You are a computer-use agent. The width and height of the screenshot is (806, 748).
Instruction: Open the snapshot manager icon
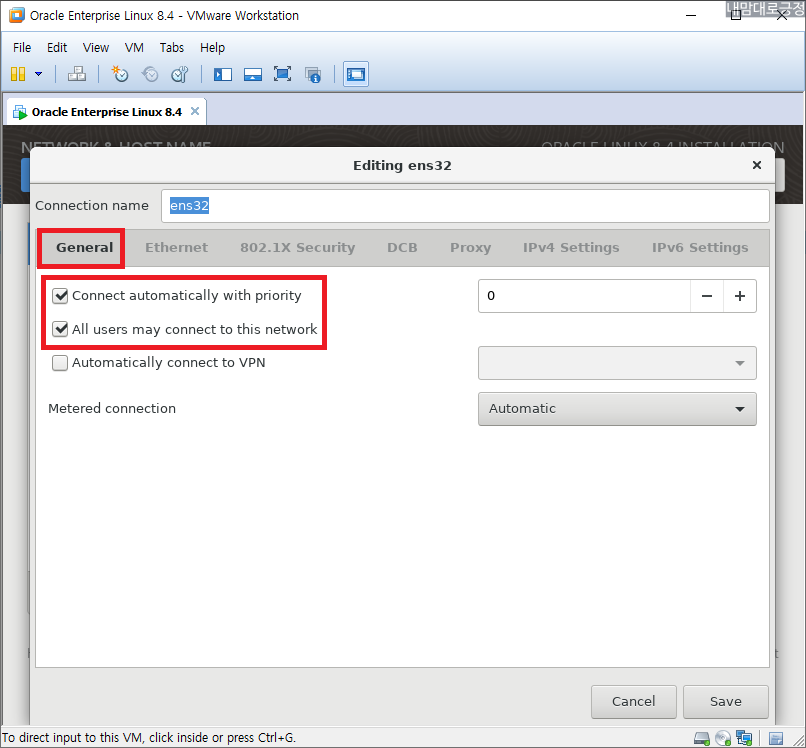[x=179, y=74]
